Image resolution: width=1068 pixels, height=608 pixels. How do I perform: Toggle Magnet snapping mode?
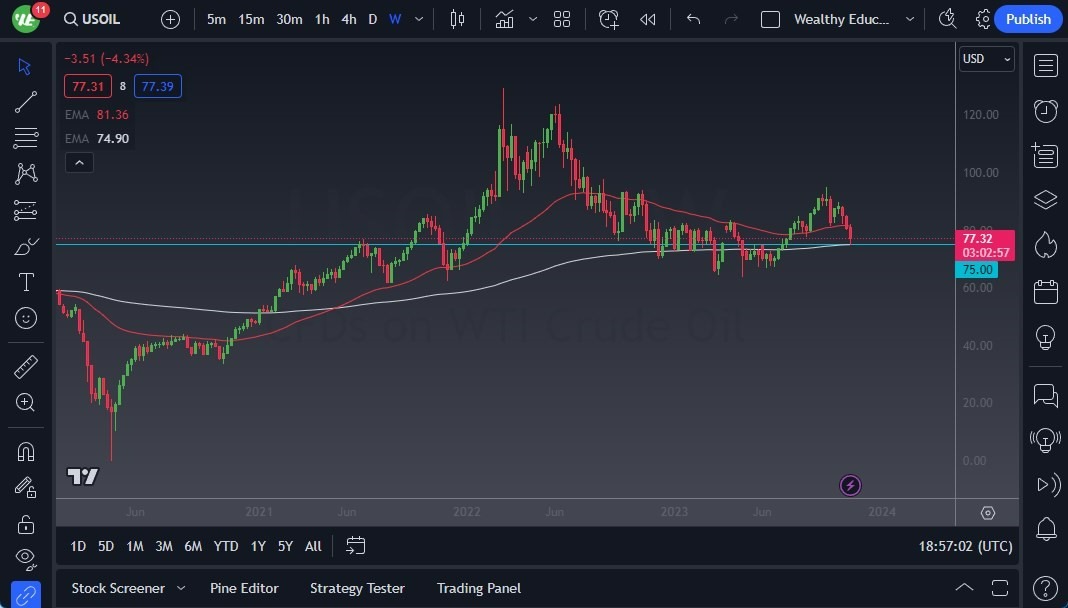pyautogui.click(x=25, y=451)
